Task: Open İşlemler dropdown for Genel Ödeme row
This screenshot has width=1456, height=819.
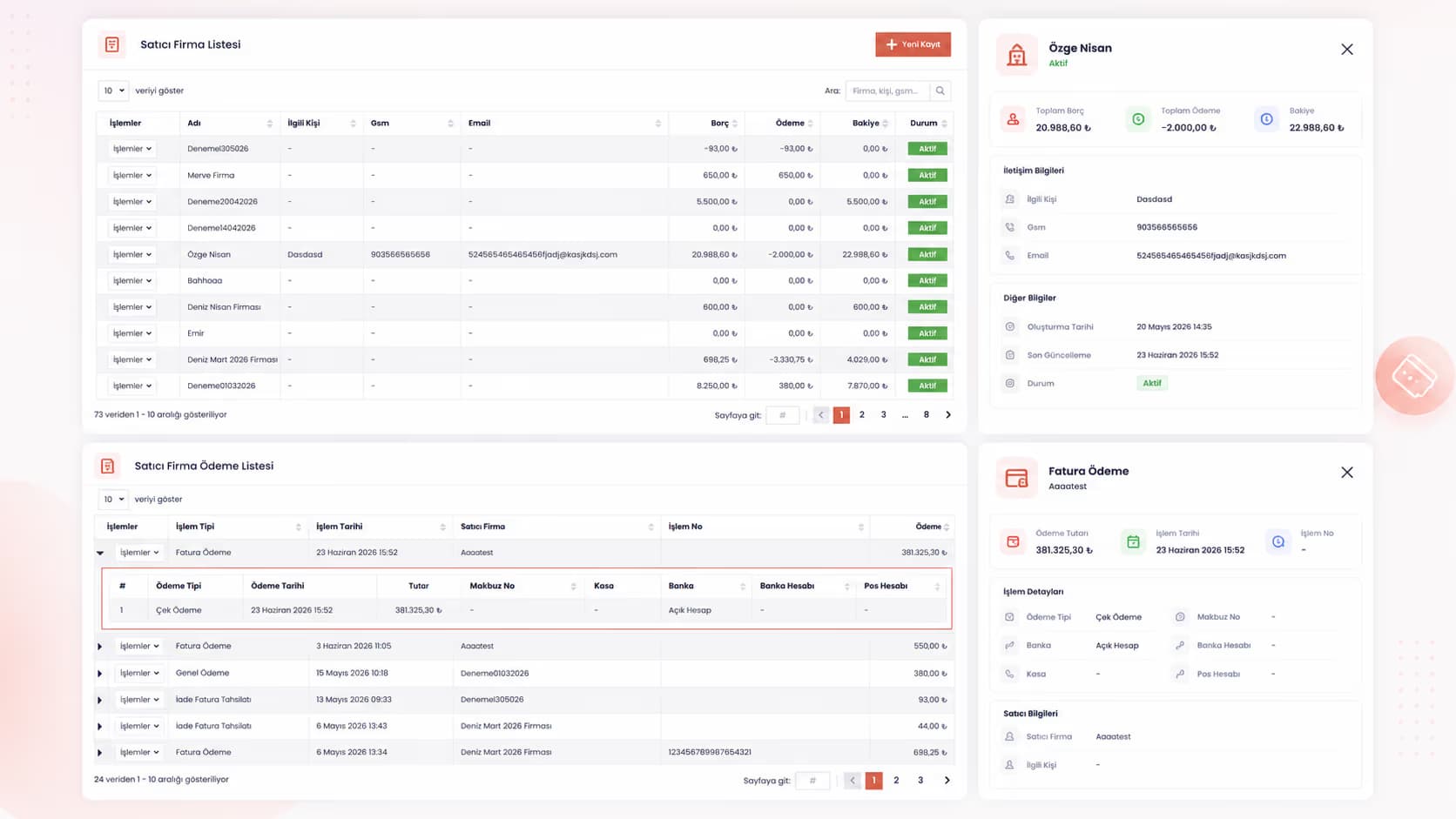Action: click(139, 673)
